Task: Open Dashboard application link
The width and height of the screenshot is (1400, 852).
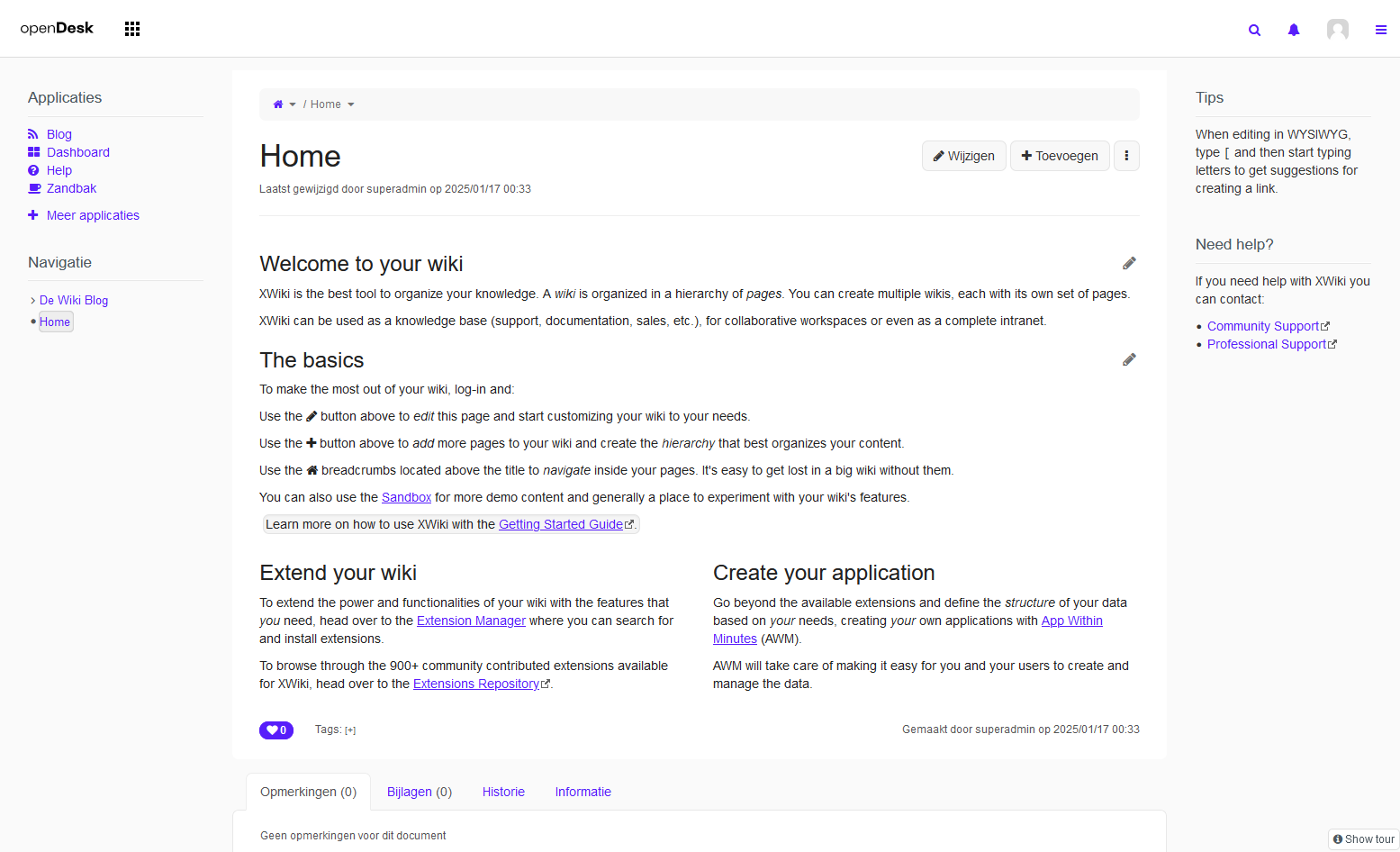Action: 78,152
